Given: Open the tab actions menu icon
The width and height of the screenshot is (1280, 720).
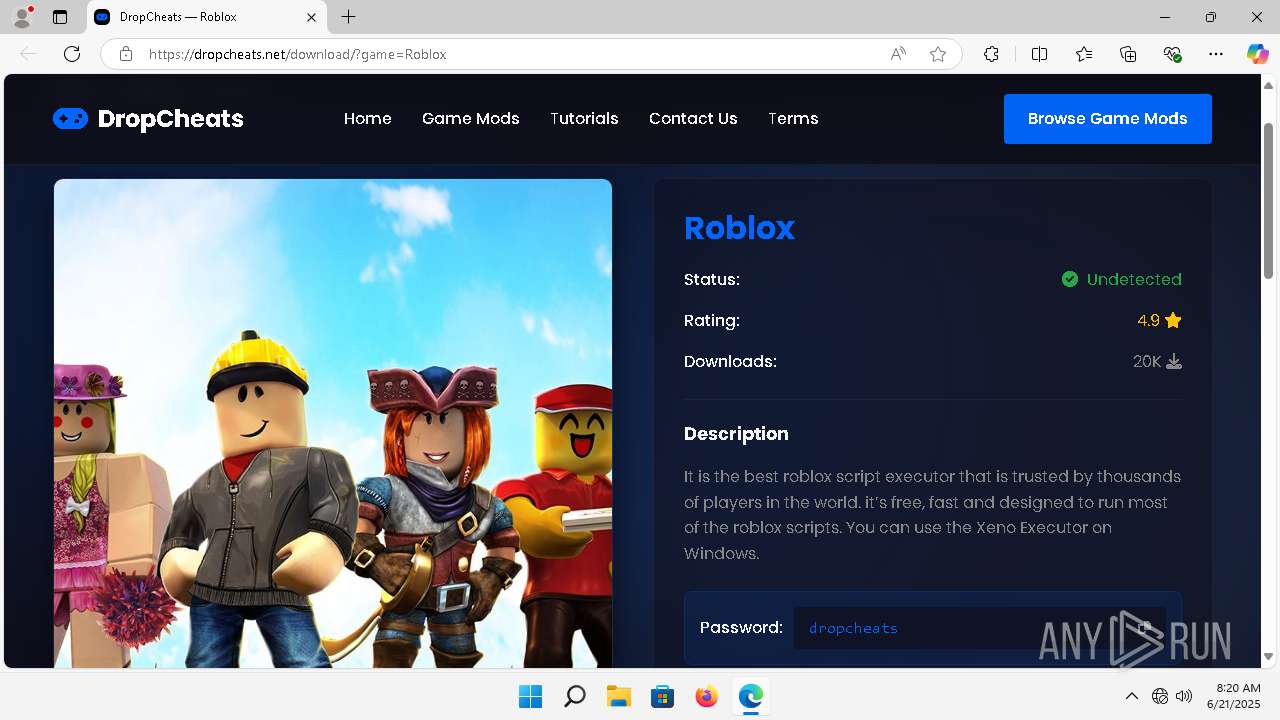Looking at the screenshot, I should point(60,17).
